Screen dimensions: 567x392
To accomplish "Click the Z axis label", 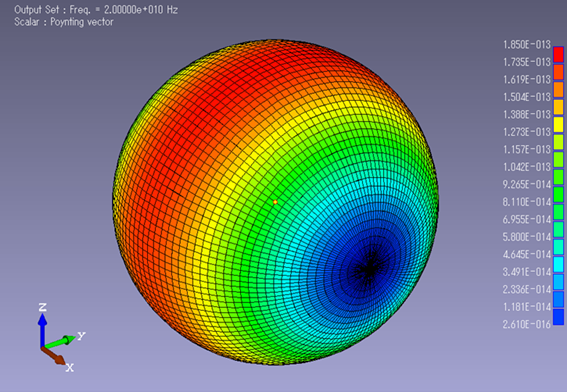I will [x=42, y=307].
